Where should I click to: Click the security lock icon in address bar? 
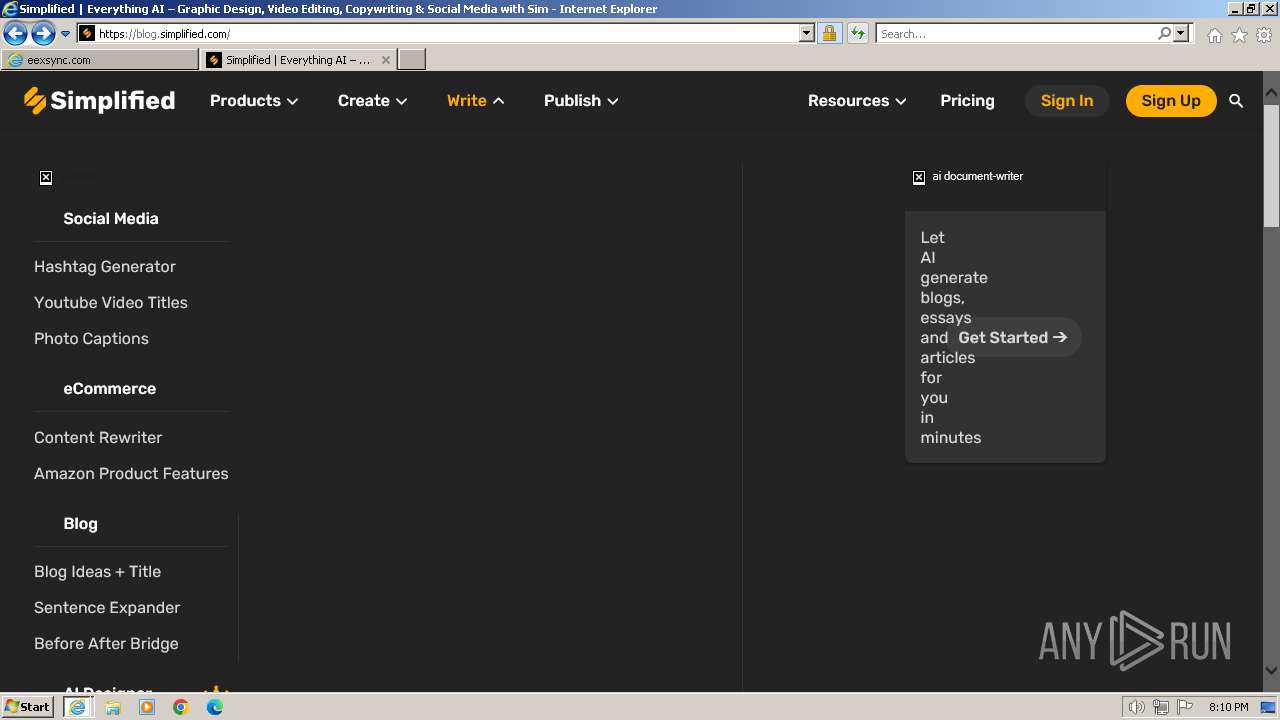point(829,33)
